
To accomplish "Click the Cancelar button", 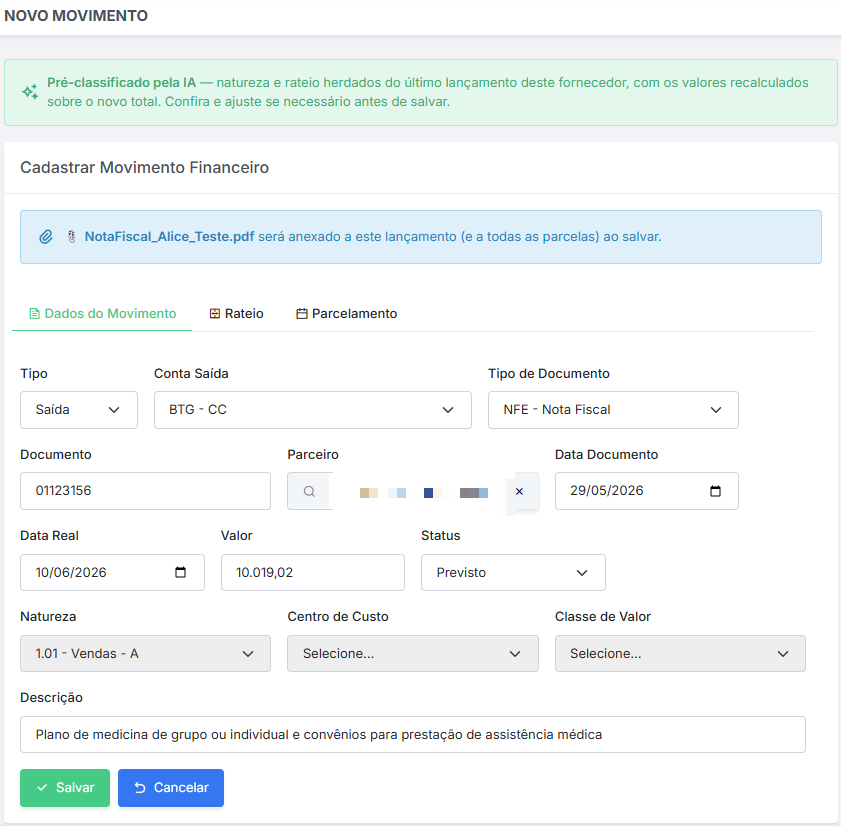I will coord(171,788).
